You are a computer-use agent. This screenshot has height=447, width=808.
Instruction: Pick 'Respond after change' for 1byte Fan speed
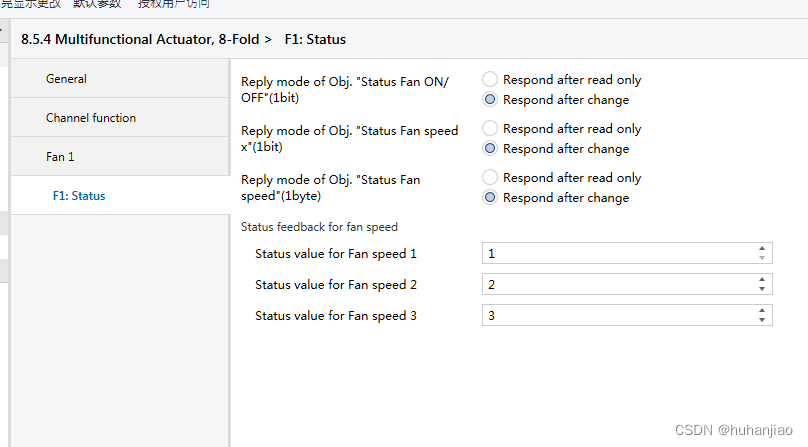[x=490, y=198]
